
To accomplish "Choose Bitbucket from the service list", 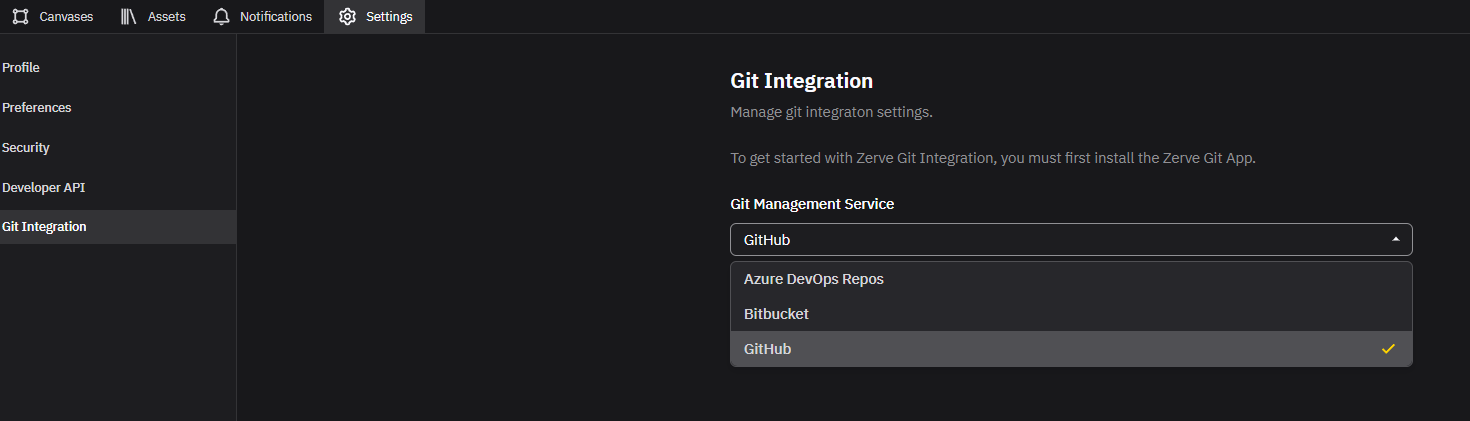I will (776, 314).
